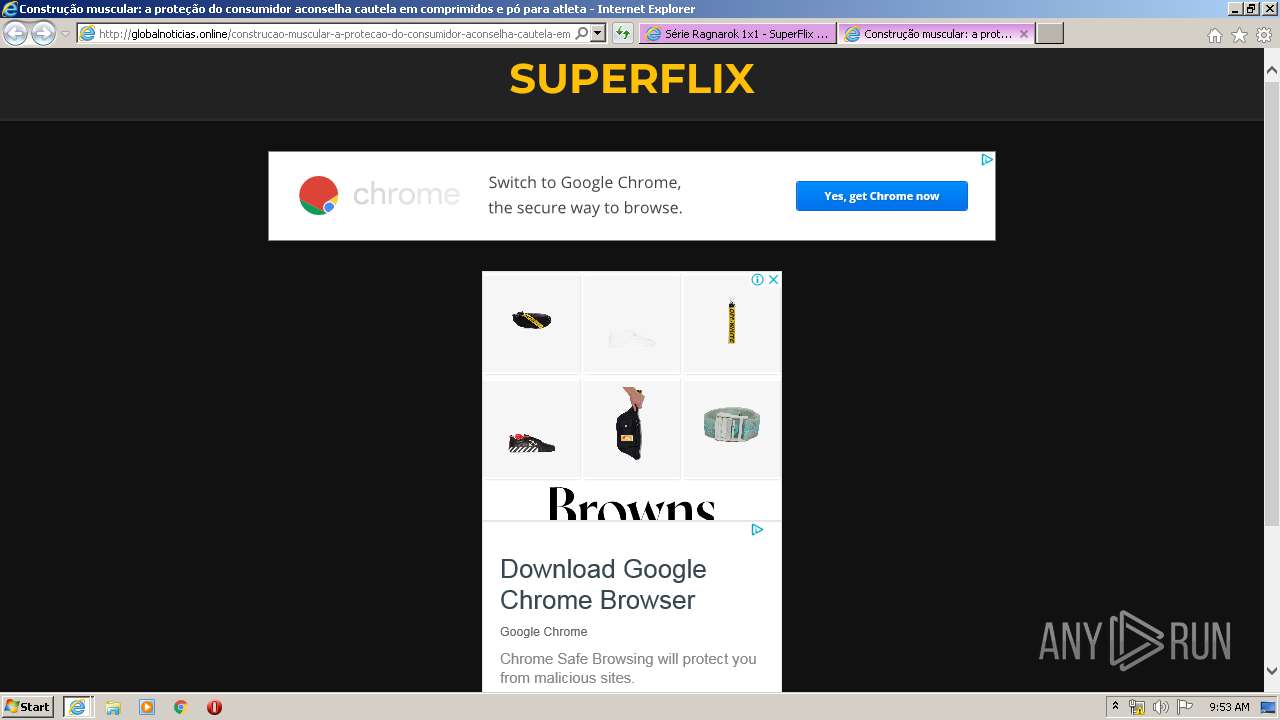1280x720 pixels.
Task: Expand the address bar autocomplete dropdown
Action: (598, 34)
